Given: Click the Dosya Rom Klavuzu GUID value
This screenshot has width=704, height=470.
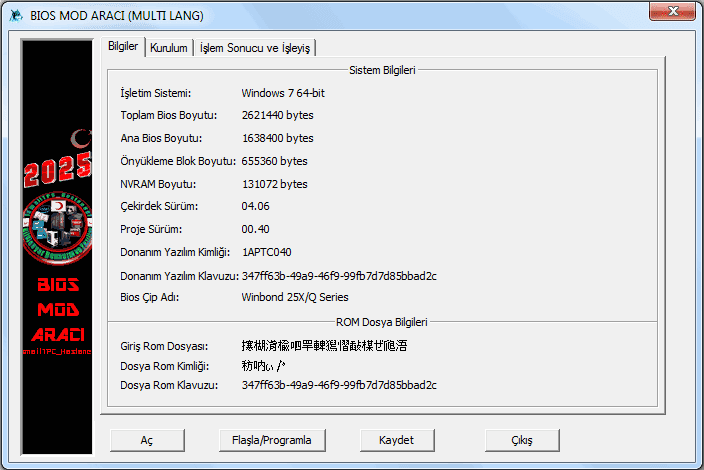Looking at the screenshot, I should tap(339, 384).
